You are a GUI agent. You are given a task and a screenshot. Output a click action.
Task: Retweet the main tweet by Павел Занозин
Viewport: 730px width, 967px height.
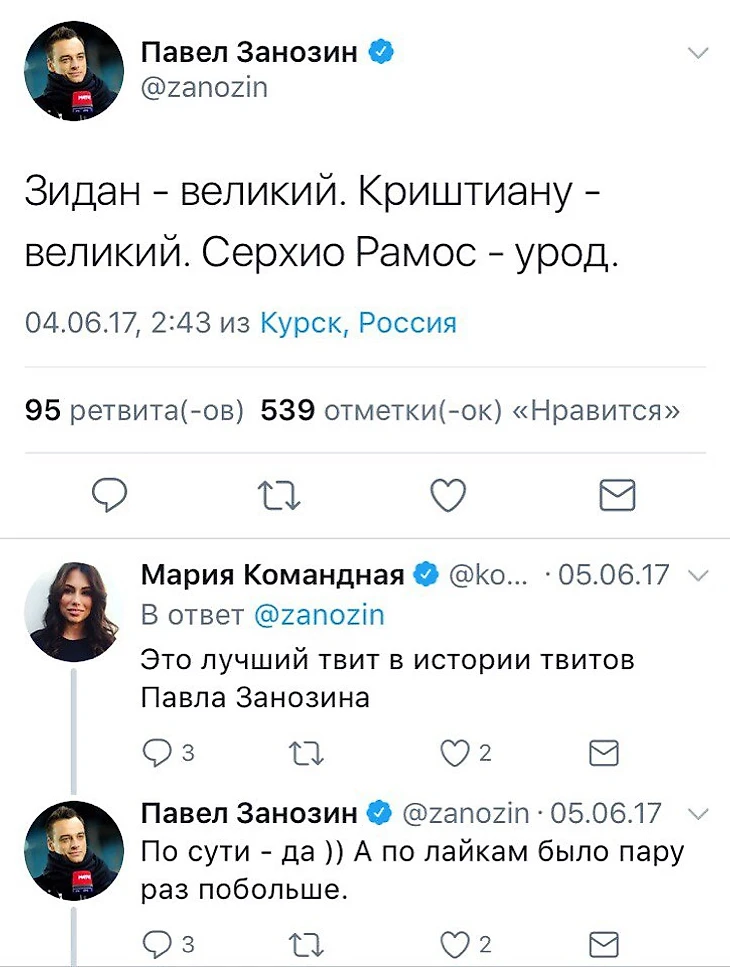[274, 494]
